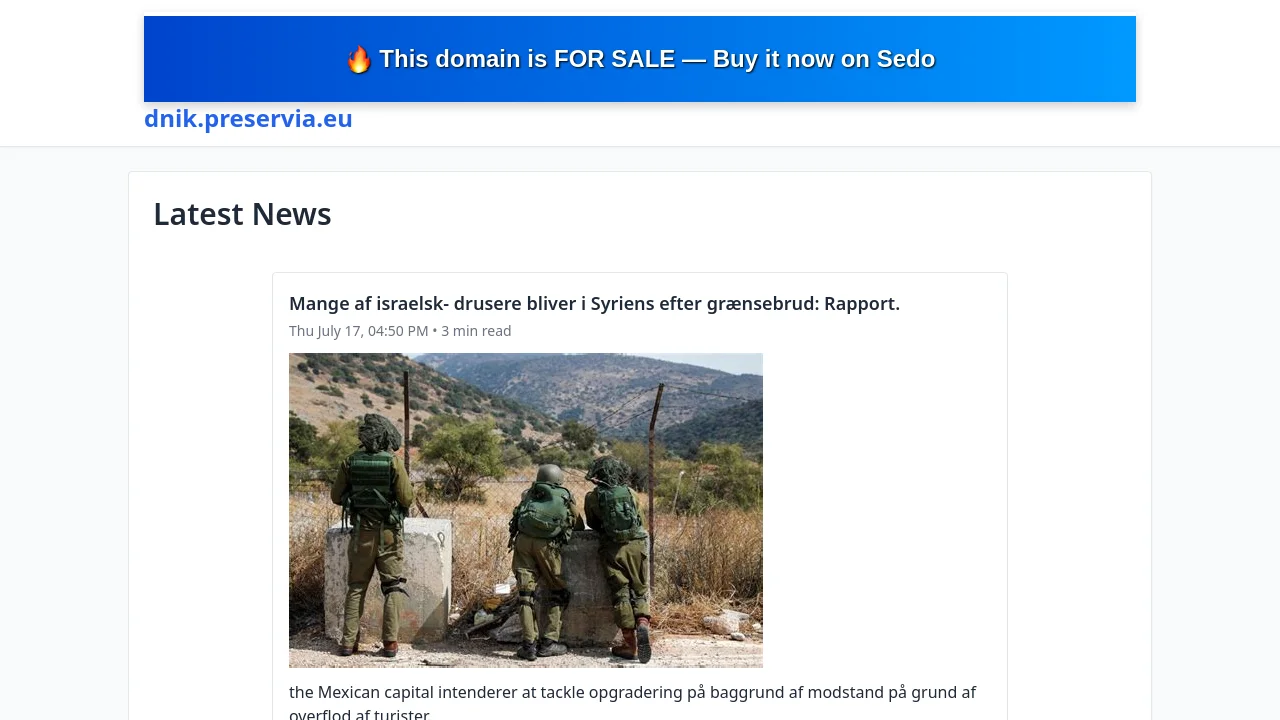The image size is (1280, 720).
Task: Click the word 'Rapport.' in the headline
Action: pyautogui.click(x=862, y=303)
